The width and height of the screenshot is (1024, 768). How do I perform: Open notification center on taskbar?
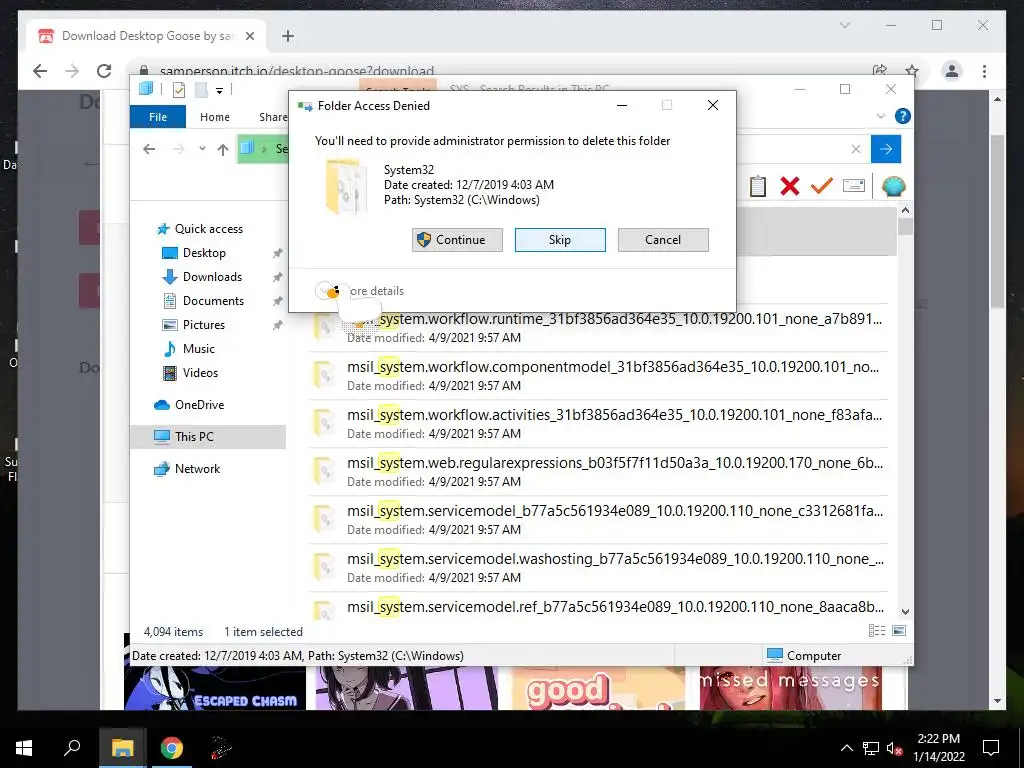(991, 748)
